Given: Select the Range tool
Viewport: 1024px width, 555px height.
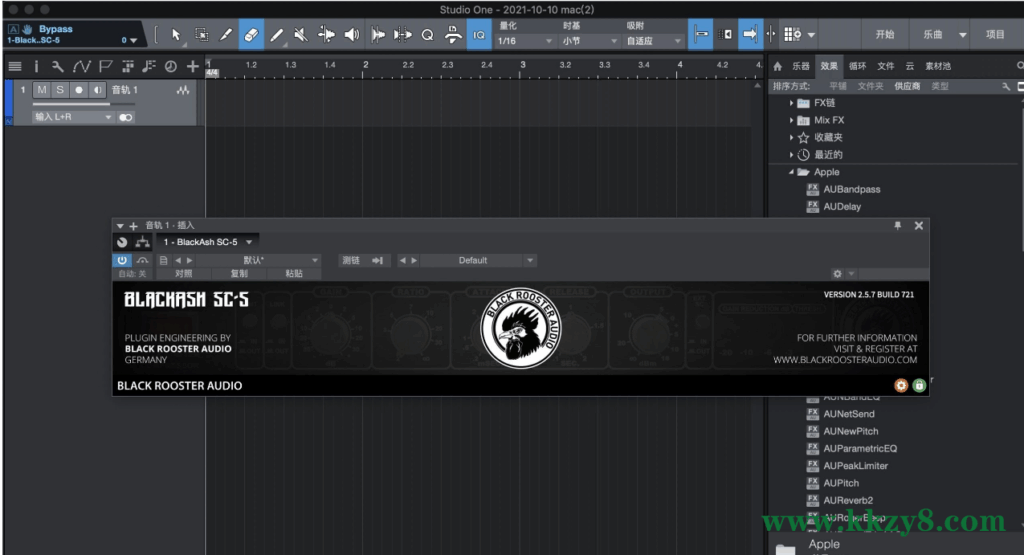Looking at the screenshot, I should tap(201, 35).
